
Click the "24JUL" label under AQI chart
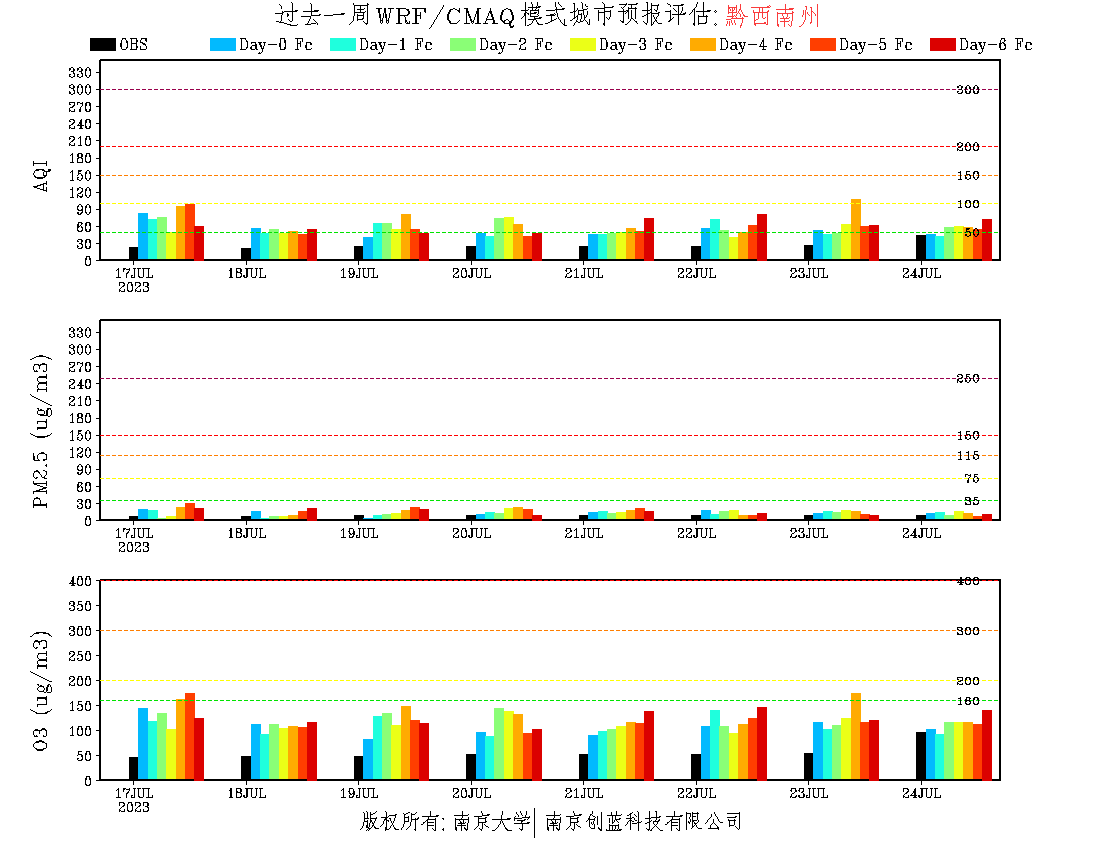(921, 274)
